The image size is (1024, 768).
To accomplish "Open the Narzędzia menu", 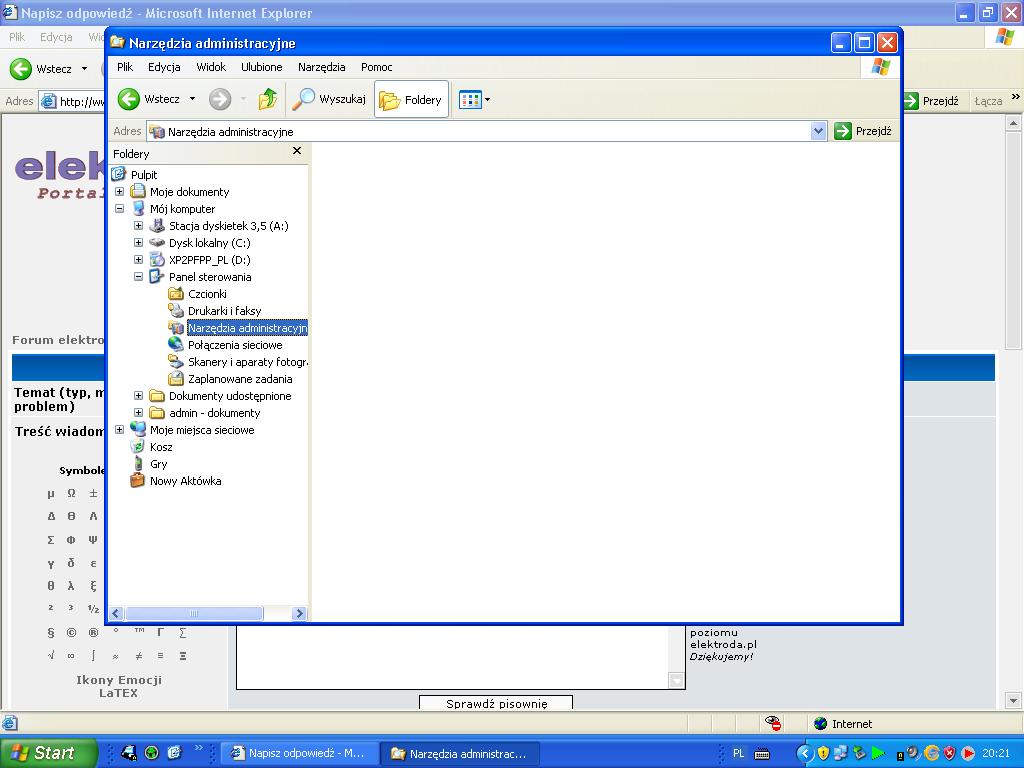I will pyautogui.click(x=321, y=67).
